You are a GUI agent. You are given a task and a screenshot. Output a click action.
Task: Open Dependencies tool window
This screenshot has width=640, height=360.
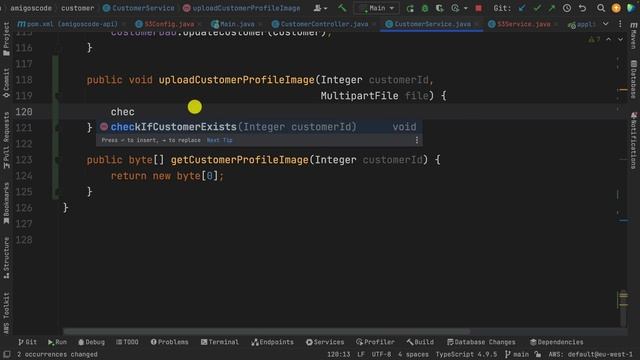(x=557, y=342)
